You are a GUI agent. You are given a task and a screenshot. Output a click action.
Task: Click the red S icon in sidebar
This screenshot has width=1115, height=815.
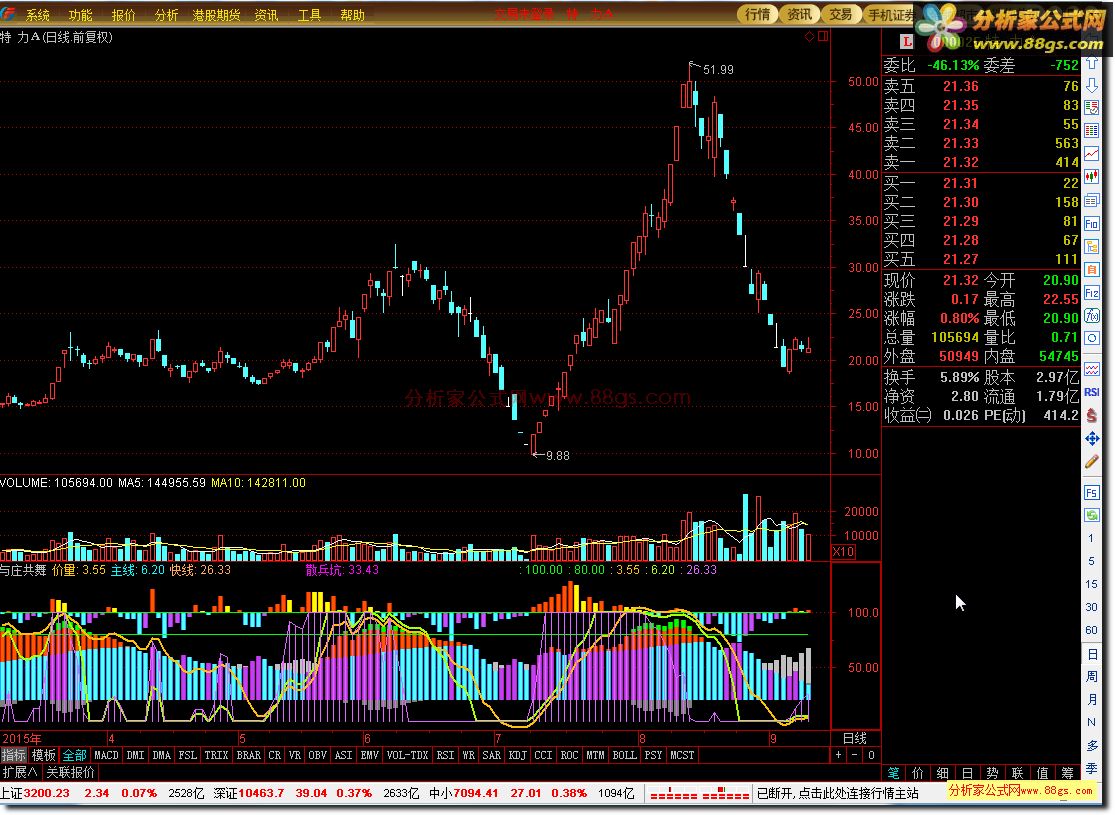1092,415
